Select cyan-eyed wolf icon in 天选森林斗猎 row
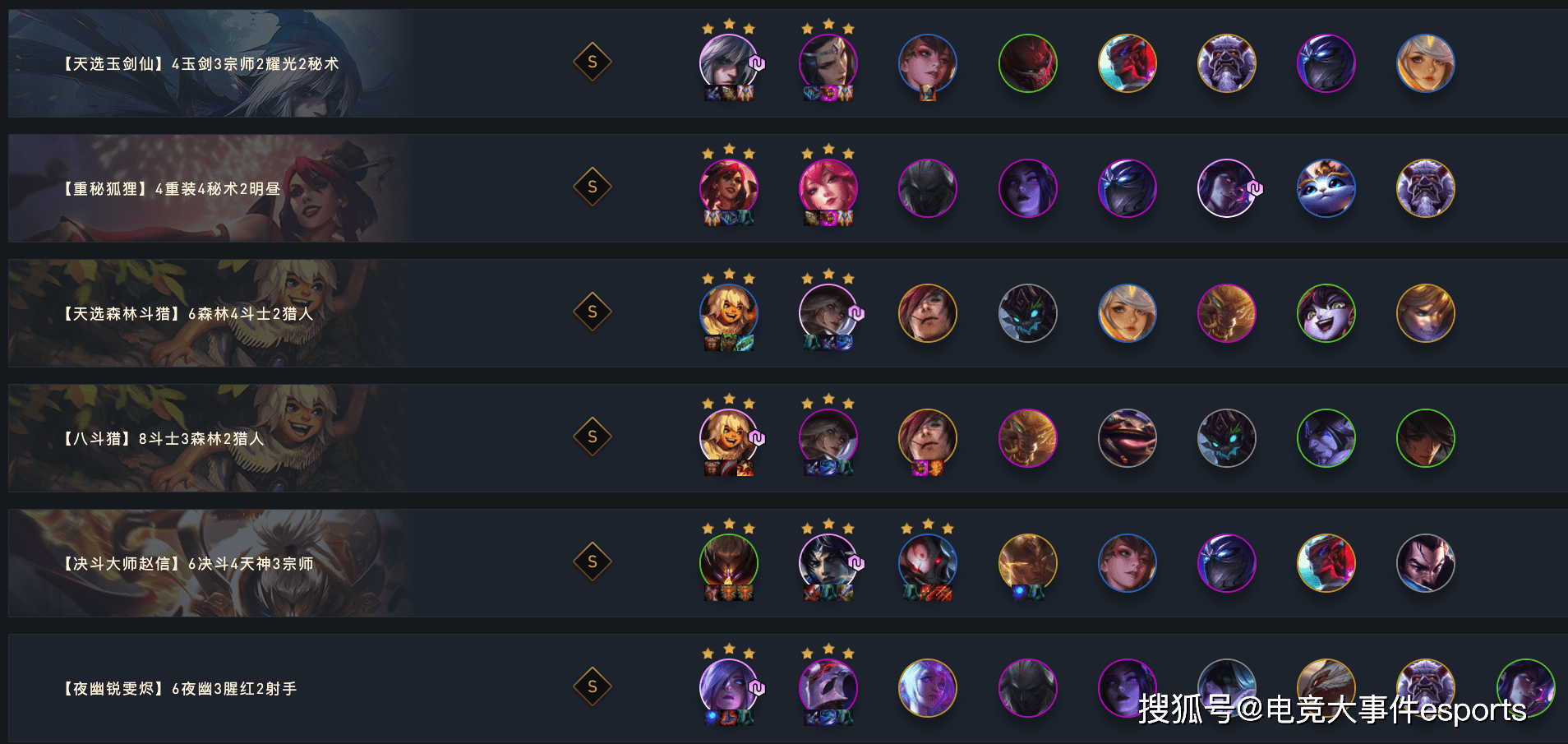This screenshot has height=744, width=1568. 1027,313
